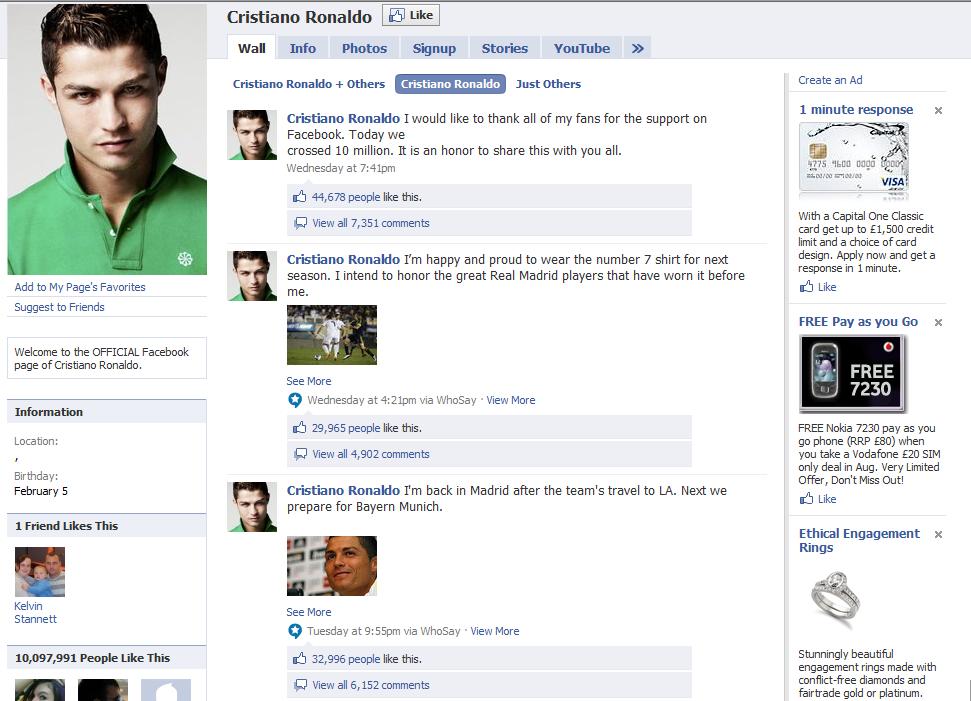Open author name on the number 7 shirt post
This screenshot has height=701, width=971.
pyautogui.click(x=343, y=259)
